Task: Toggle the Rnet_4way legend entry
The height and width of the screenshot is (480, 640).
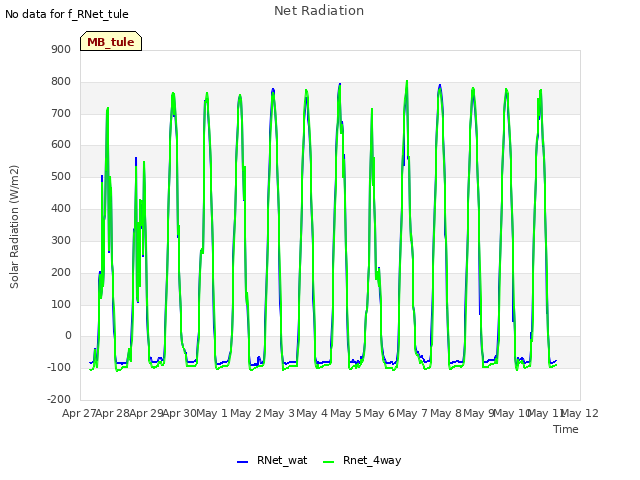Action: (362, 460)
